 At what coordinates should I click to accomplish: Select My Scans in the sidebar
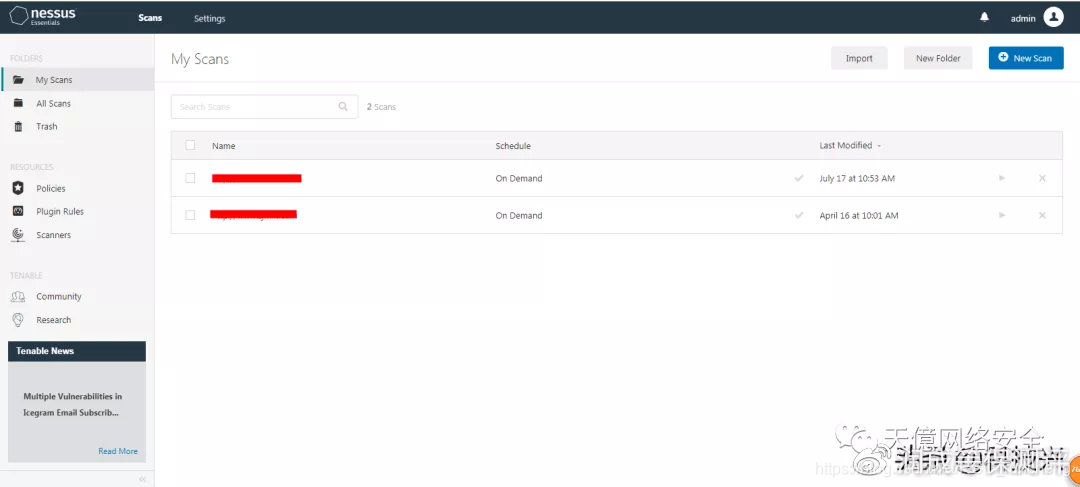pos(78,80)
